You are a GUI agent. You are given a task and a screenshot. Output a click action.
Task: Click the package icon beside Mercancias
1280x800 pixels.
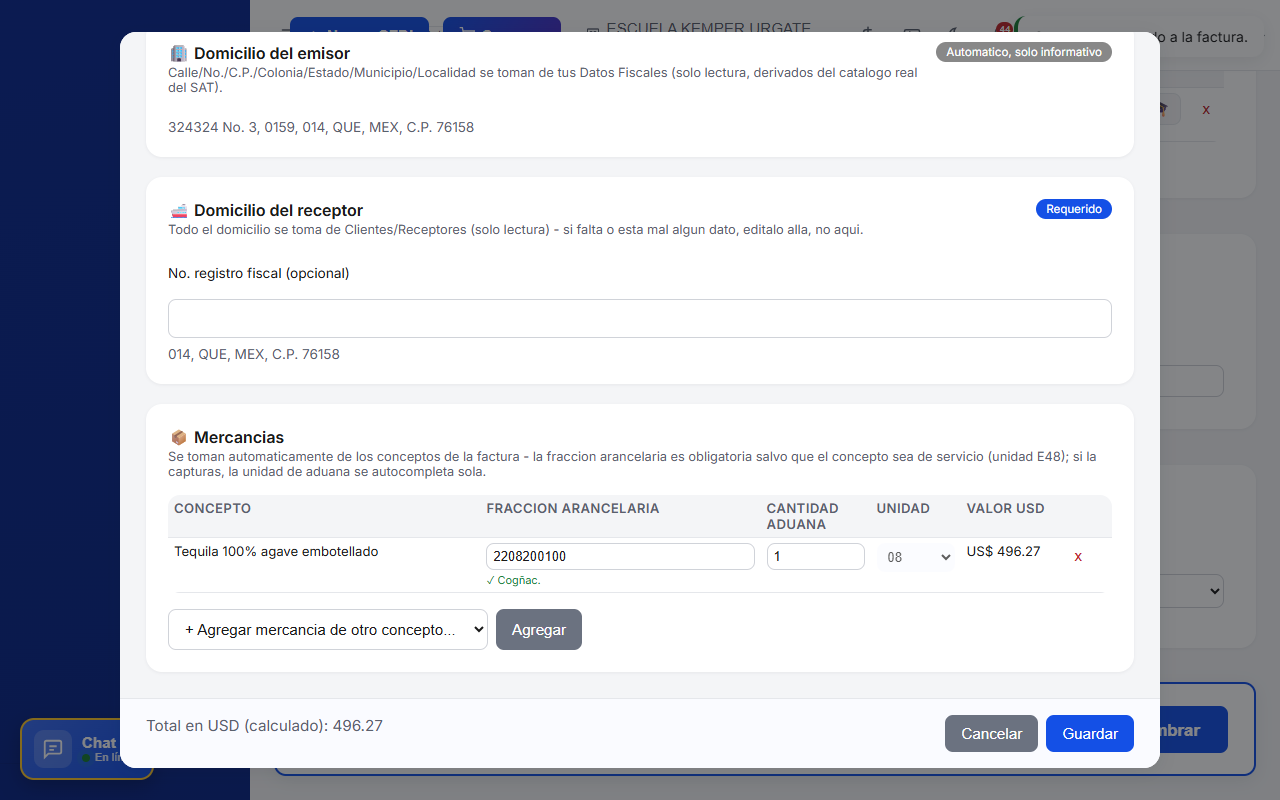pos(179,438)
